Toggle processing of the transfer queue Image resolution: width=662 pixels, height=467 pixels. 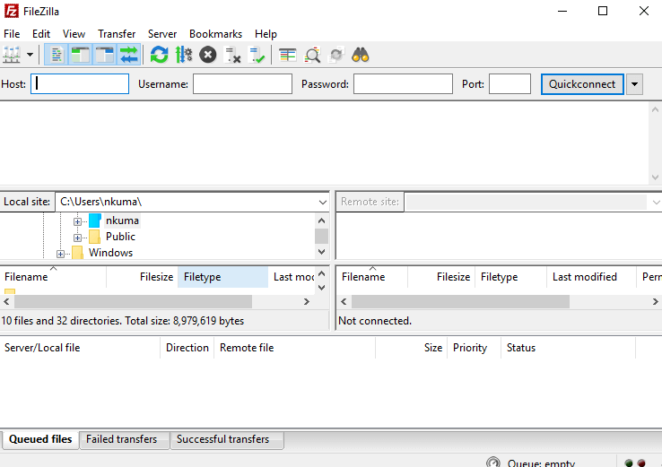pos(184,55)
